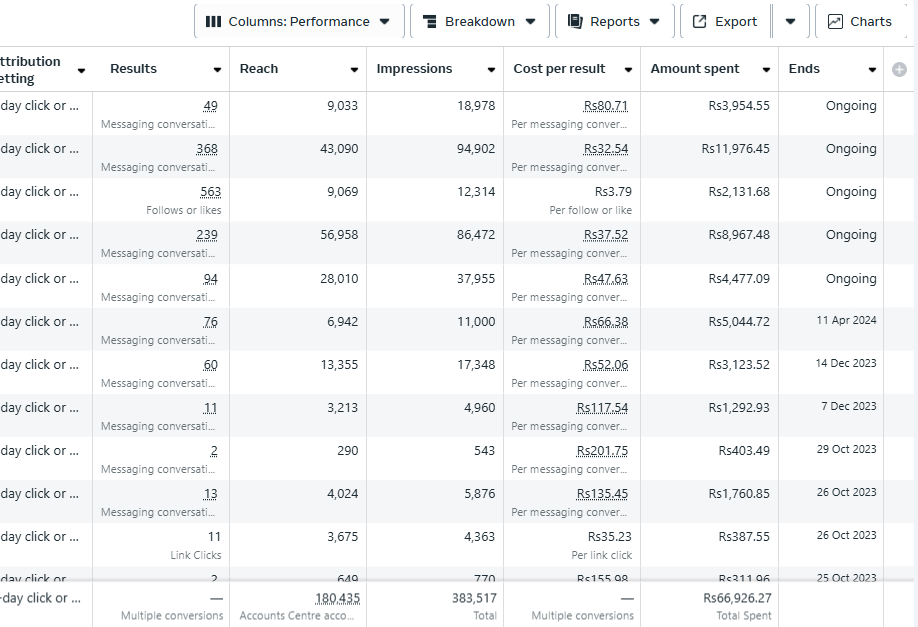Screen dimensions: 918x627
Task: Open the Results column header menu
Action: pyautogui.click(x=217, y=70)
